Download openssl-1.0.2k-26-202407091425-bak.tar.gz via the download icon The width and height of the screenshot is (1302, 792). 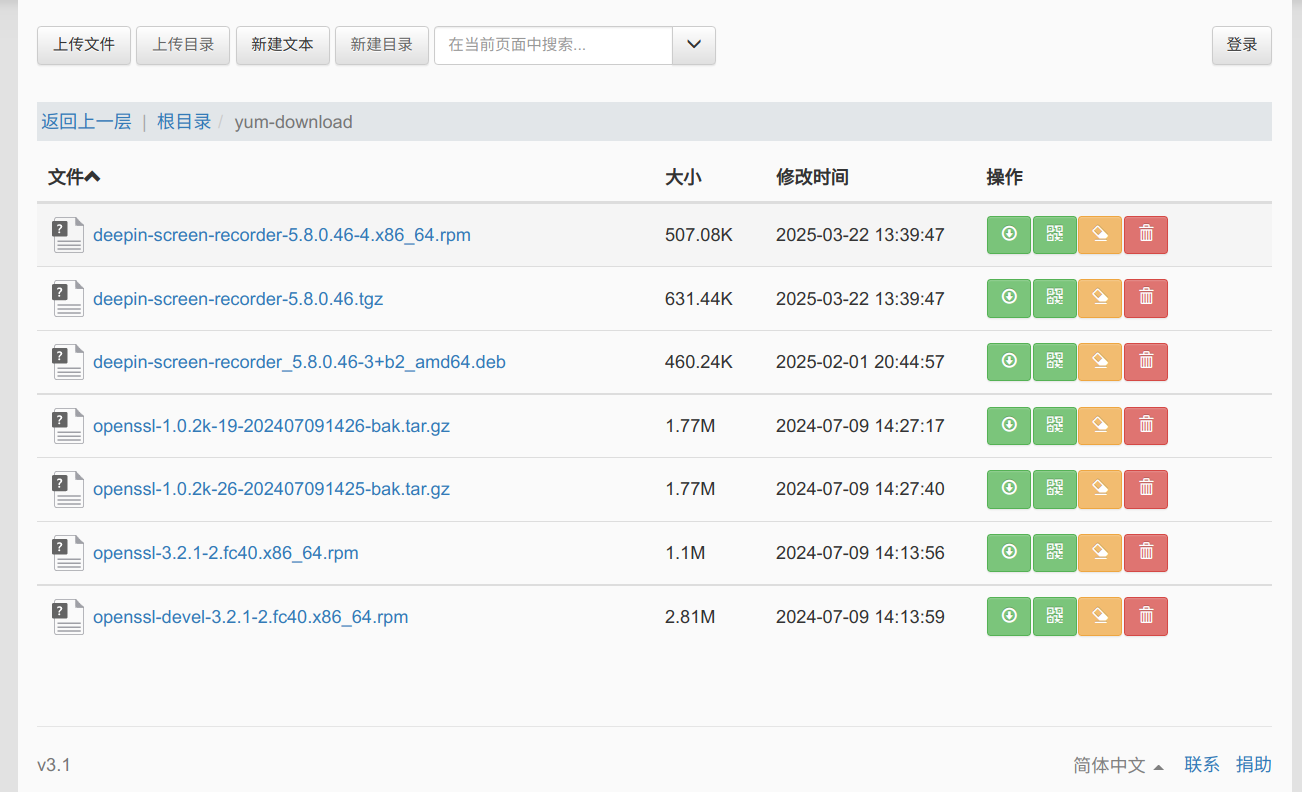click(1008, 489)
